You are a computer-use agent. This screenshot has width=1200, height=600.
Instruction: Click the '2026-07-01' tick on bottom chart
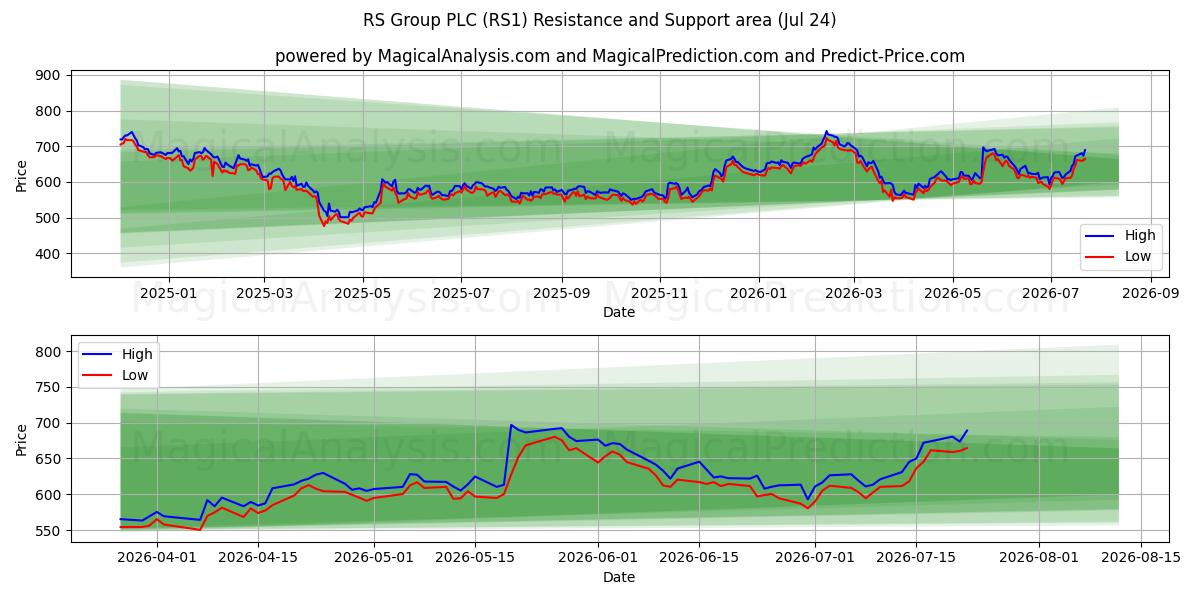814,558
